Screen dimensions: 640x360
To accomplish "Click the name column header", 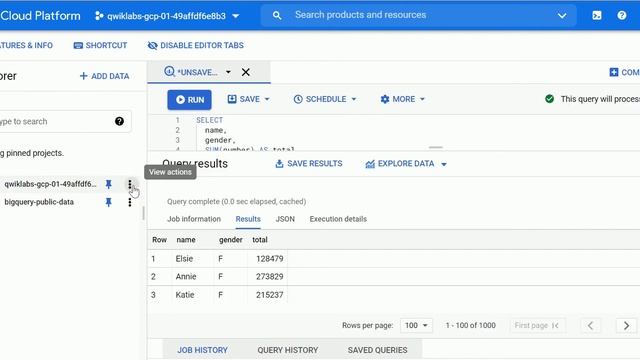I will click(x=186, y=240).
